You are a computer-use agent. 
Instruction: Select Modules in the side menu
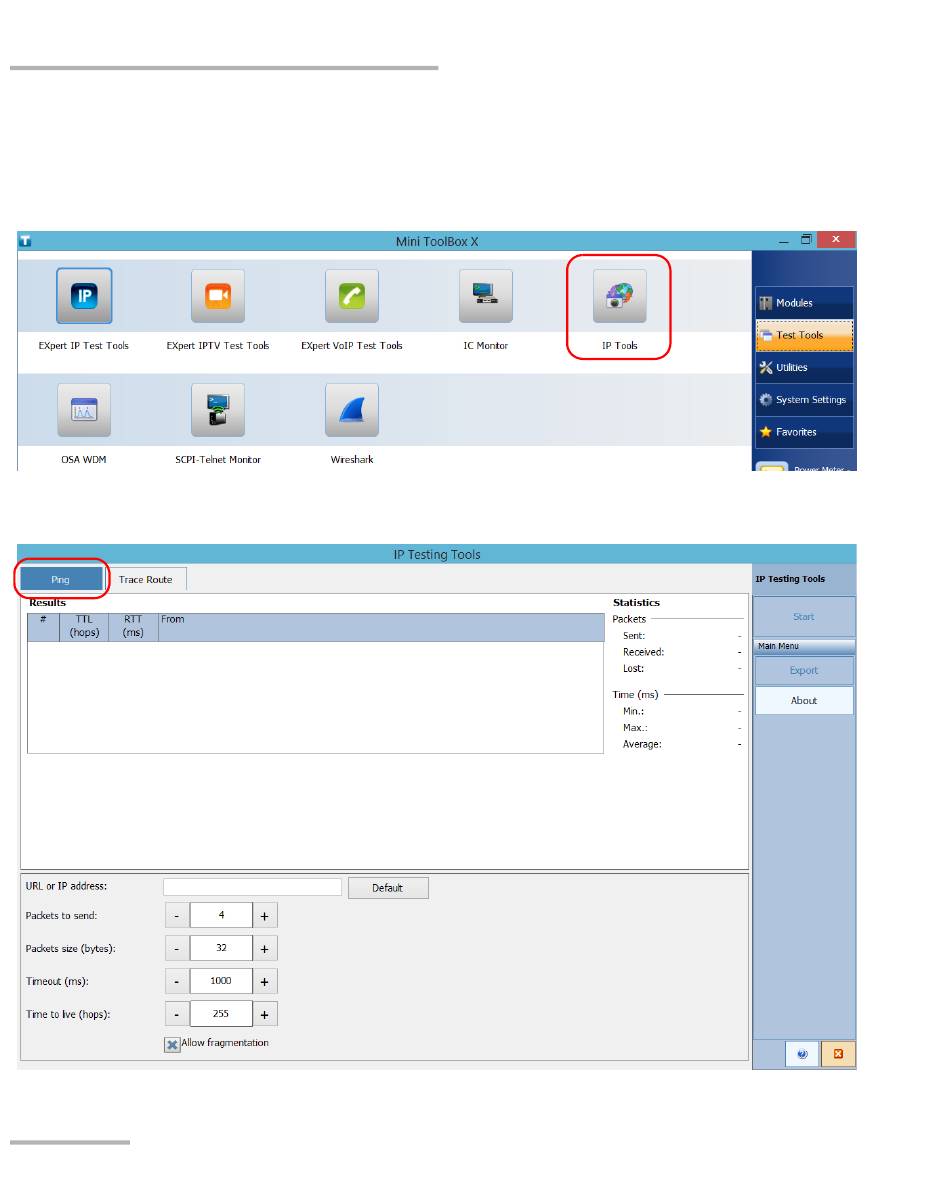[x=804, y=303]
